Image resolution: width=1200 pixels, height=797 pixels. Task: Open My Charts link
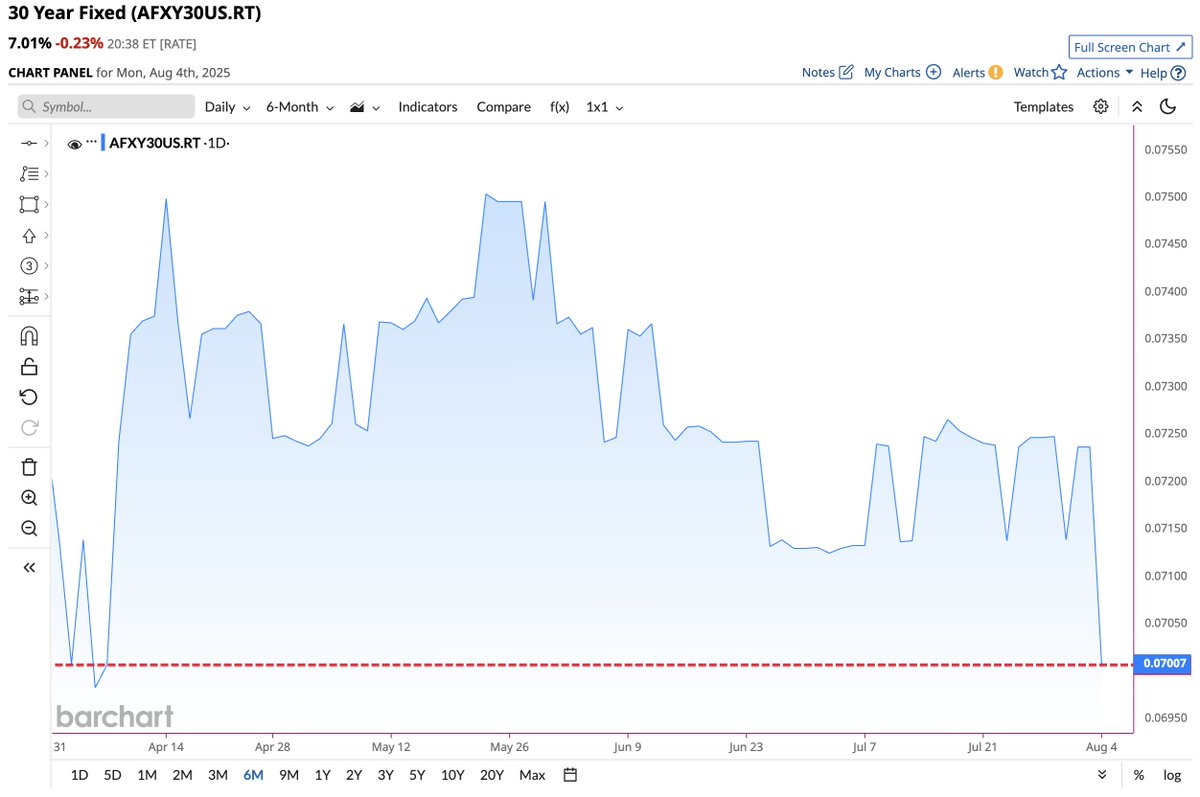coord(893,72)
